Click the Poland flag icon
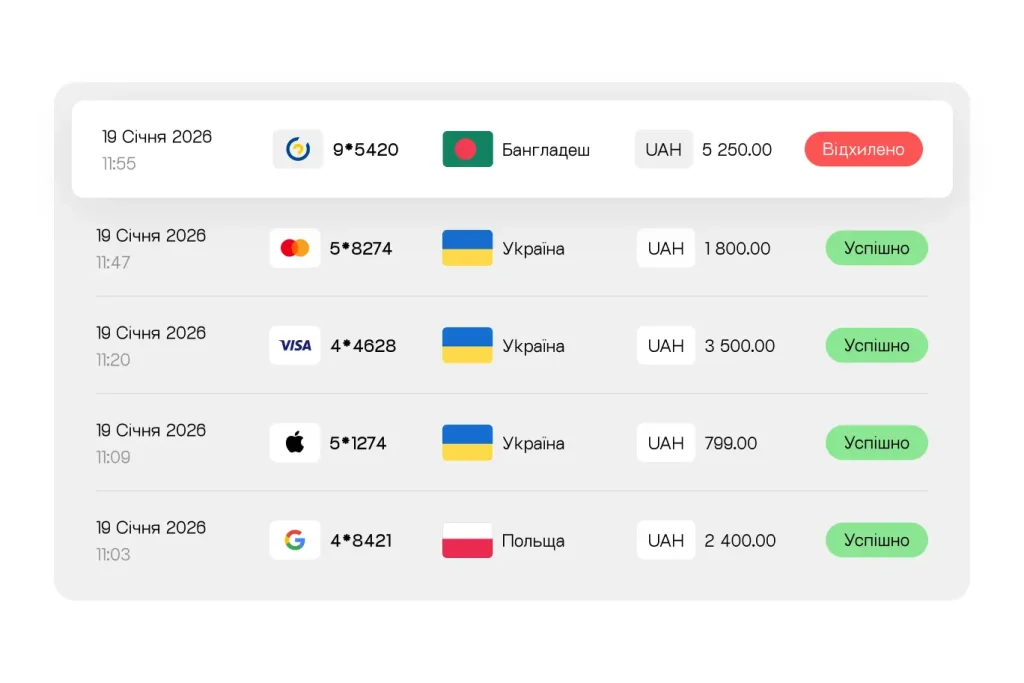The height and width of the screenshot is (683, 1024). pos(467,541)
